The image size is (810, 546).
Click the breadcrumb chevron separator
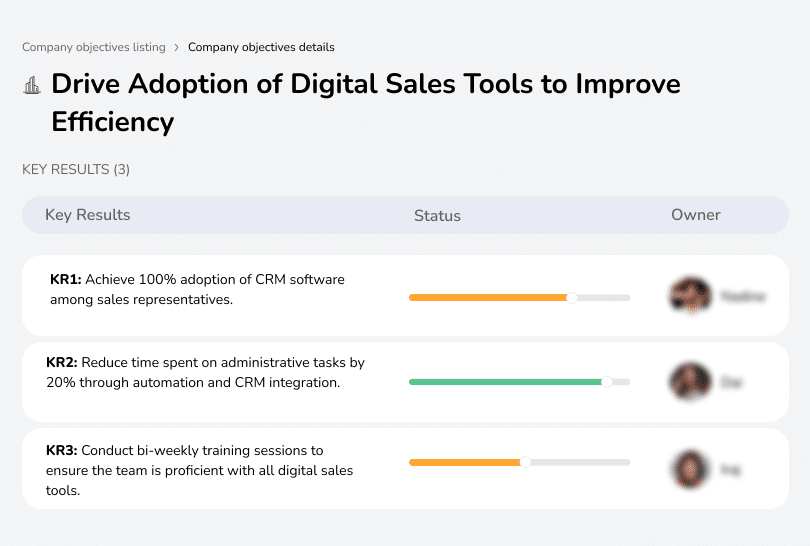pyautogui.click(x=176, y=48)
